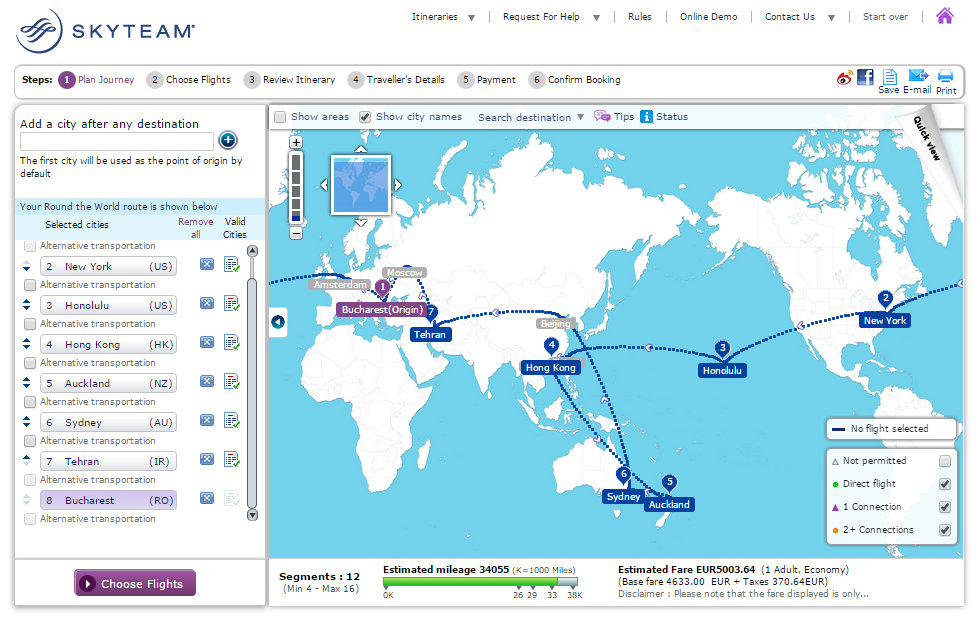This screenshot has width=978, height=623.
Task: Show valid cities for Tehran
Action: point(232,460)
